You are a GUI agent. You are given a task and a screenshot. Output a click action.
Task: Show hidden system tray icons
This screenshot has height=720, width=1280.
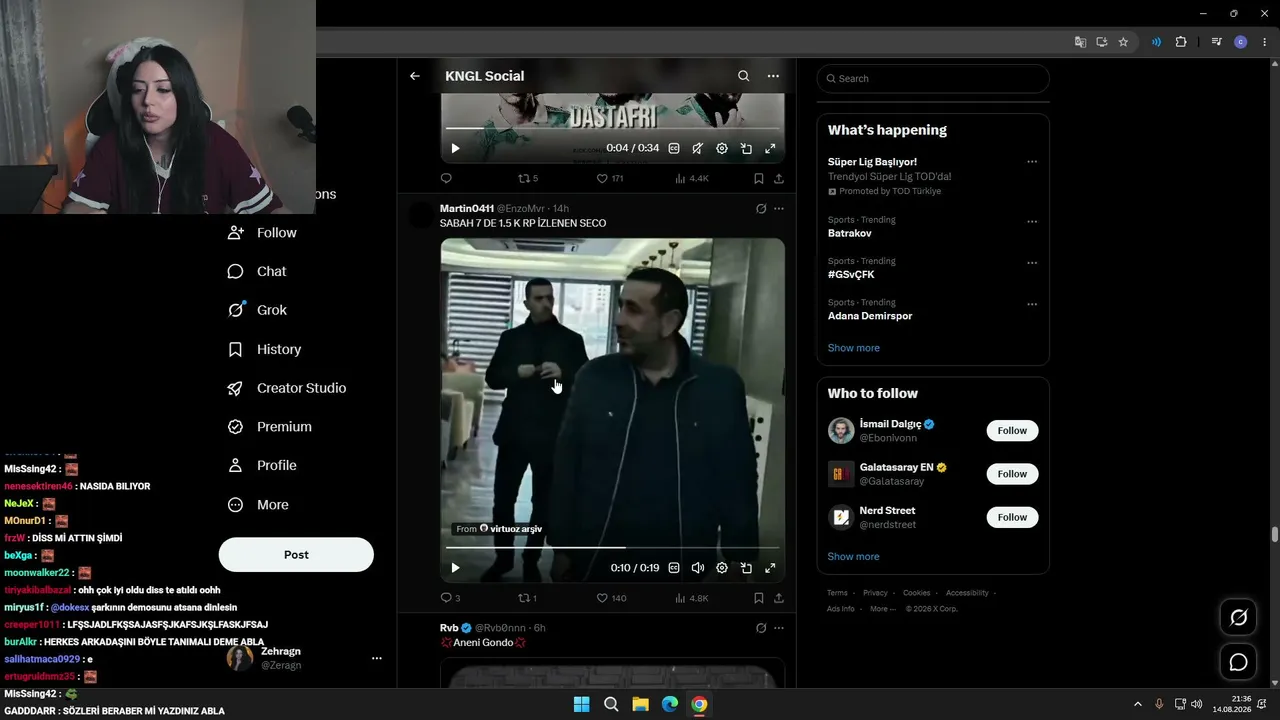1137,704
